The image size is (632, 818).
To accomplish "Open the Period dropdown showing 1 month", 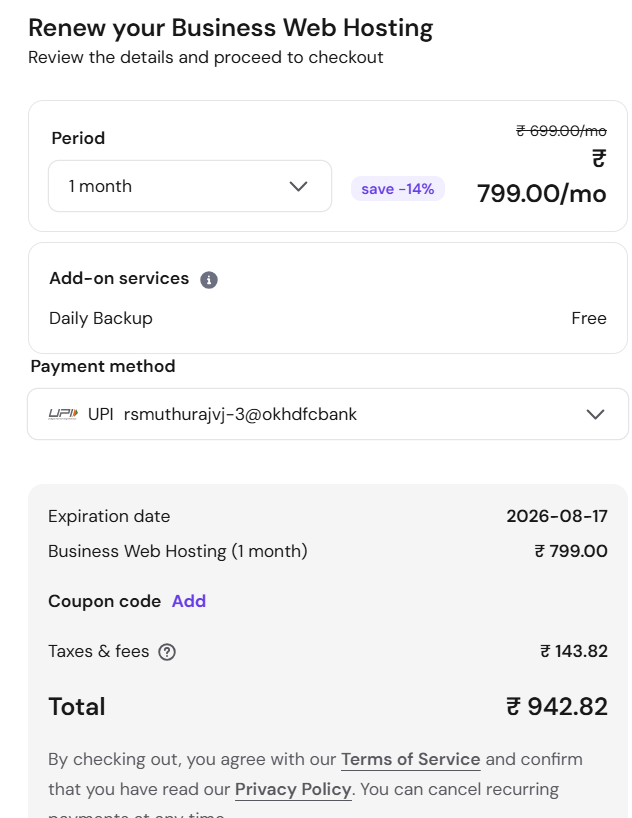I will pyautogui.click(x=190, y=186).
